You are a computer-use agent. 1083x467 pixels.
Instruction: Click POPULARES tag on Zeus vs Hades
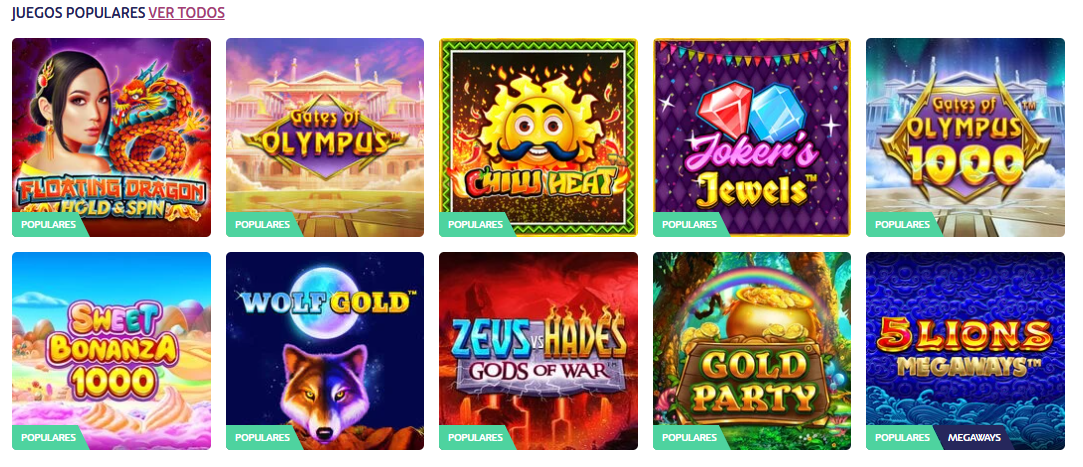475,437
